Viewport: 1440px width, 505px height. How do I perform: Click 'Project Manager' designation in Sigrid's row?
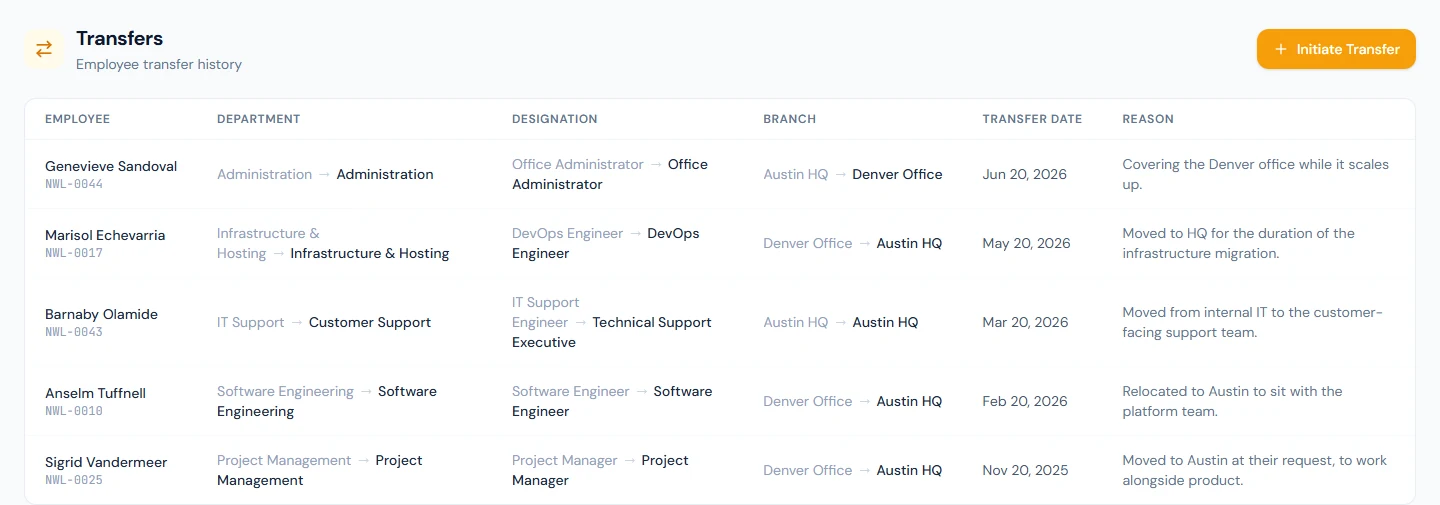[x=600, y=470]
